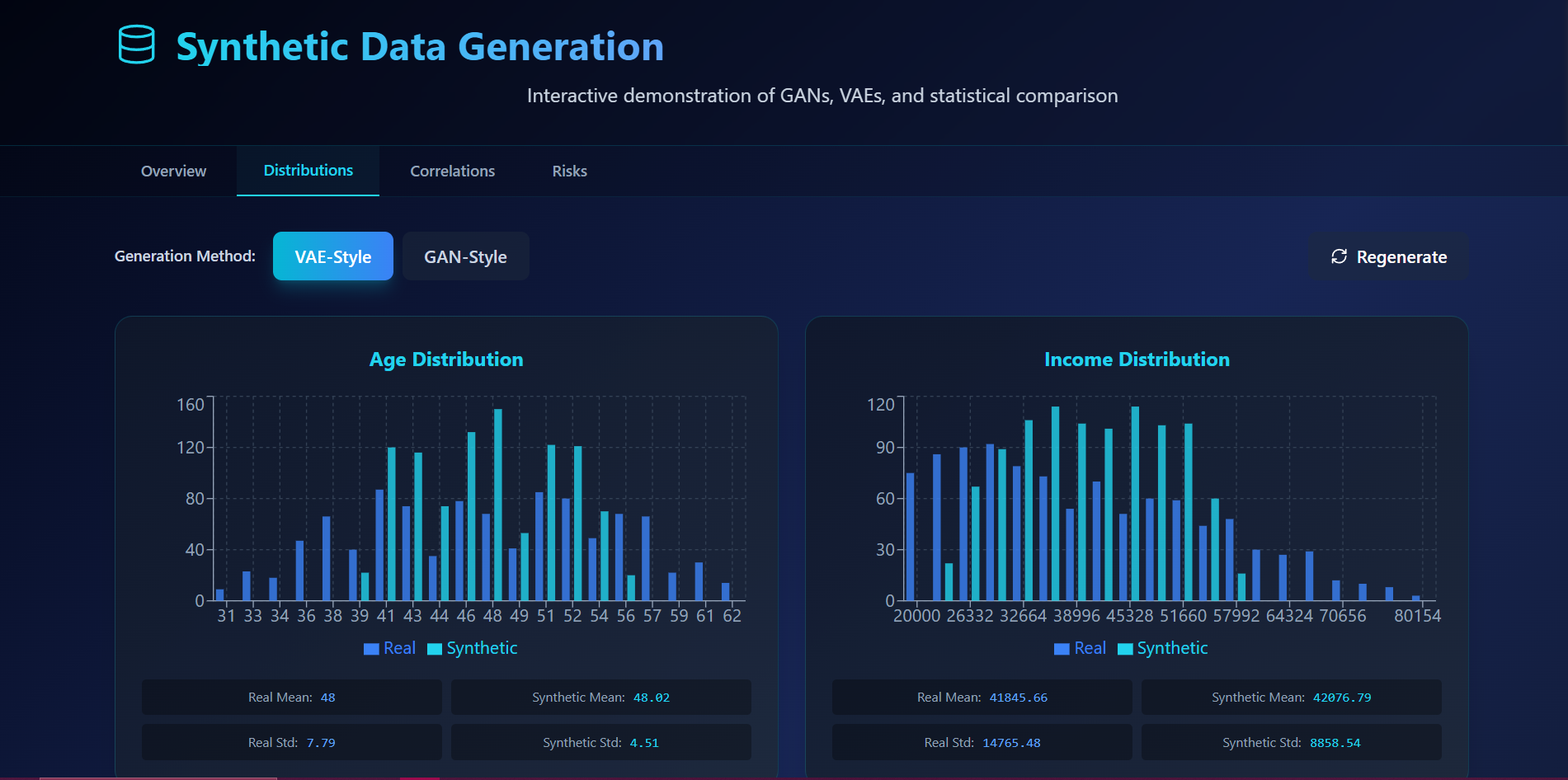Click the Regenerate button
Image resolution: width=1568 pixels, height=780 pixels.
click(x=1388, y=256)
